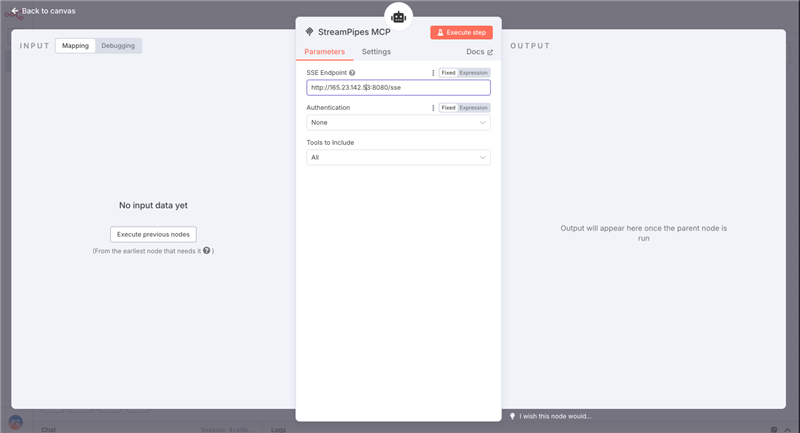
Task: Show the Debugging input view
Action: pos(118,46)
